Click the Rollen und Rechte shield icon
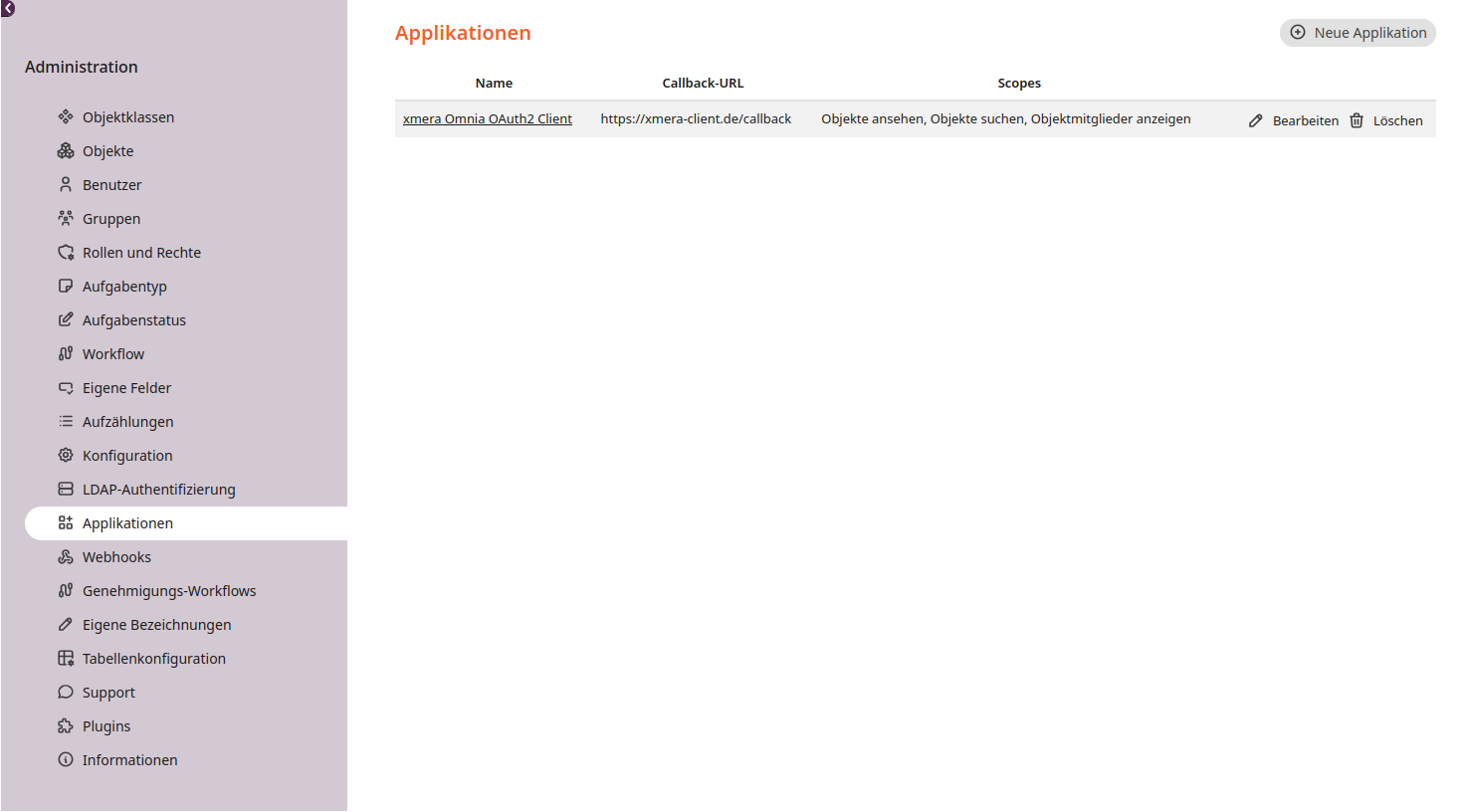The height and width of the screenshot is (812, 1465). tap(66, 252)
